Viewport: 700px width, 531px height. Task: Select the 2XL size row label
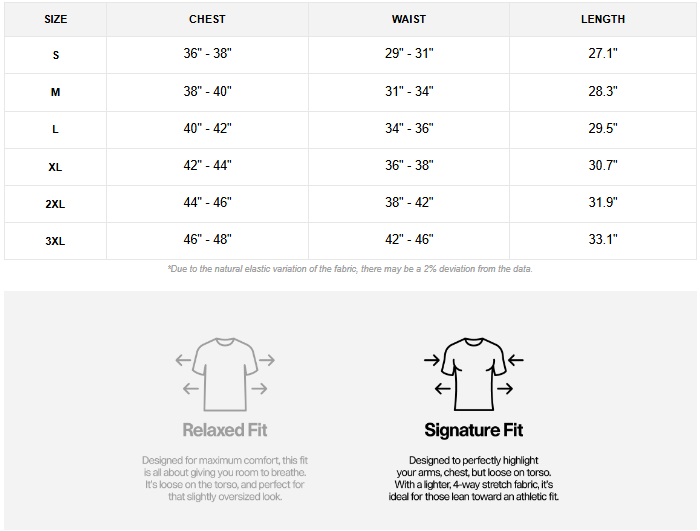[56, 203]
